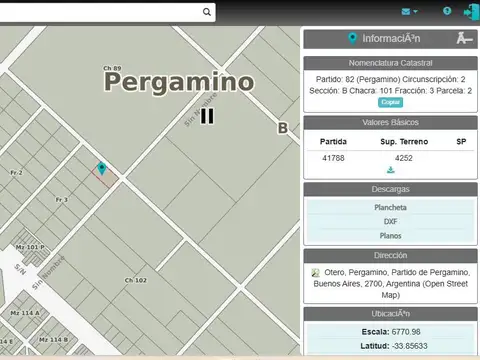The width and height of the screenshot is (480, 360).
Task: Click the Ubicación section header
Action: click(390, 314)
